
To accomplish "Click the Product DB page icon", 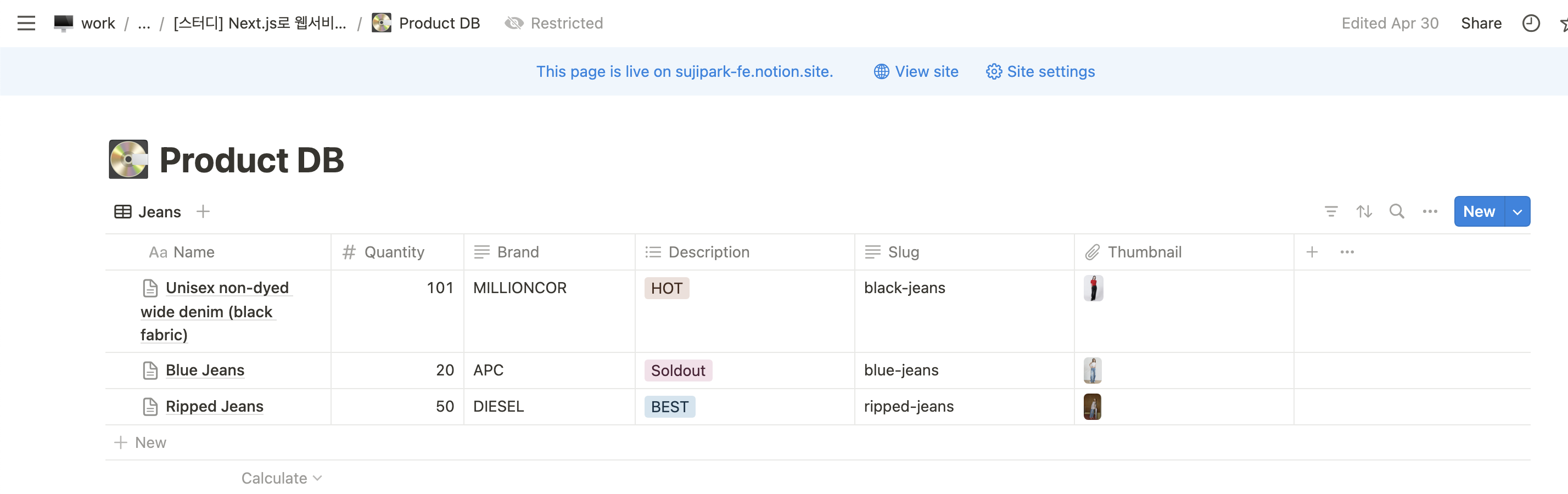I will pyautogui.click(x=128, y=159).
